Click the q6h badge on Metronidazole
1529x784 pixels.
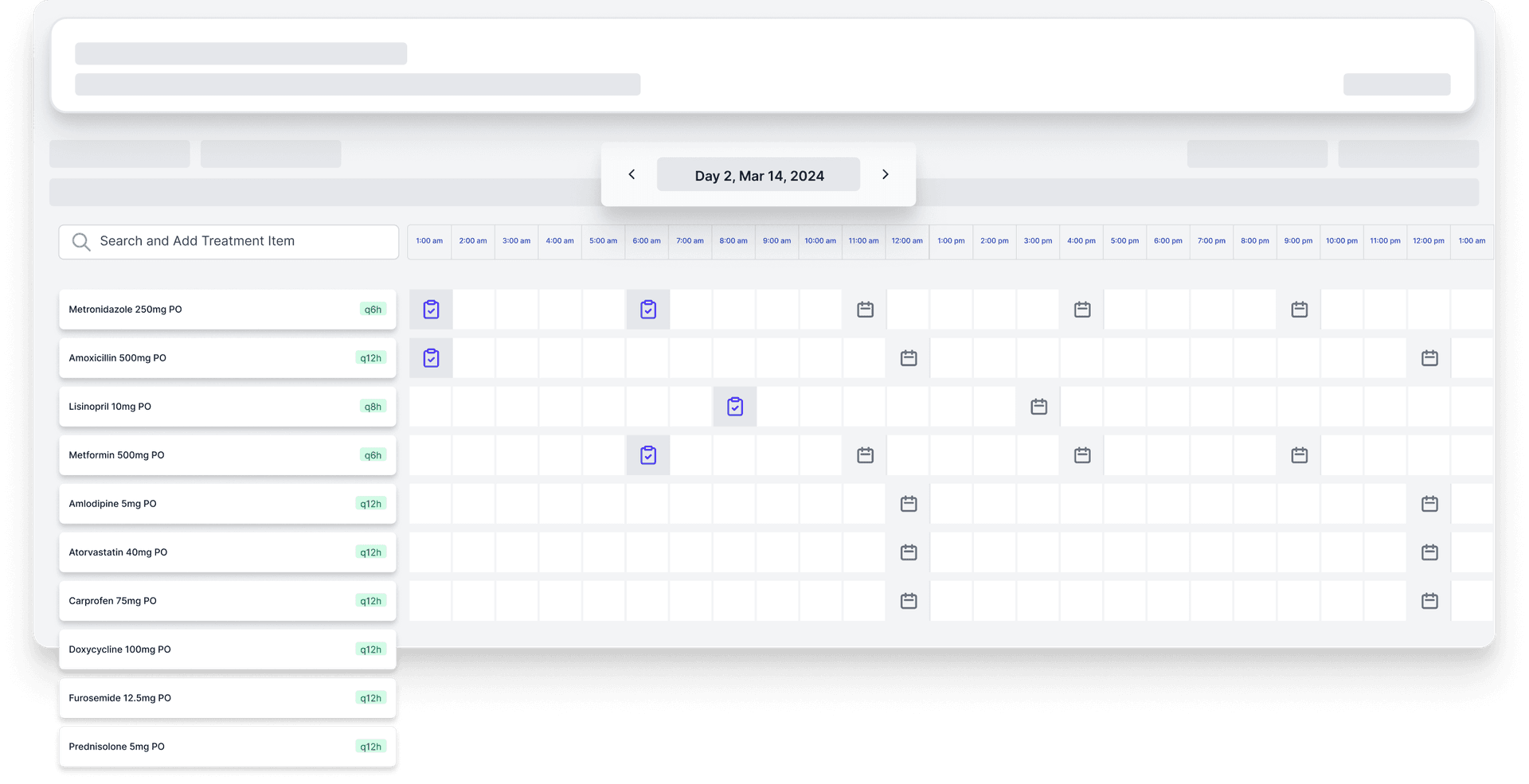coord(373,310)
